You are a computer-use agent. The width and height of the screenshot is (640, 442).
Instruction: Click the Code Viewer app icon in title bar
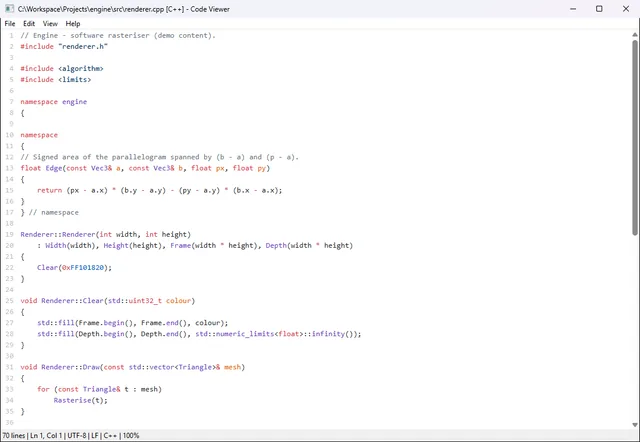coord(9,9)
